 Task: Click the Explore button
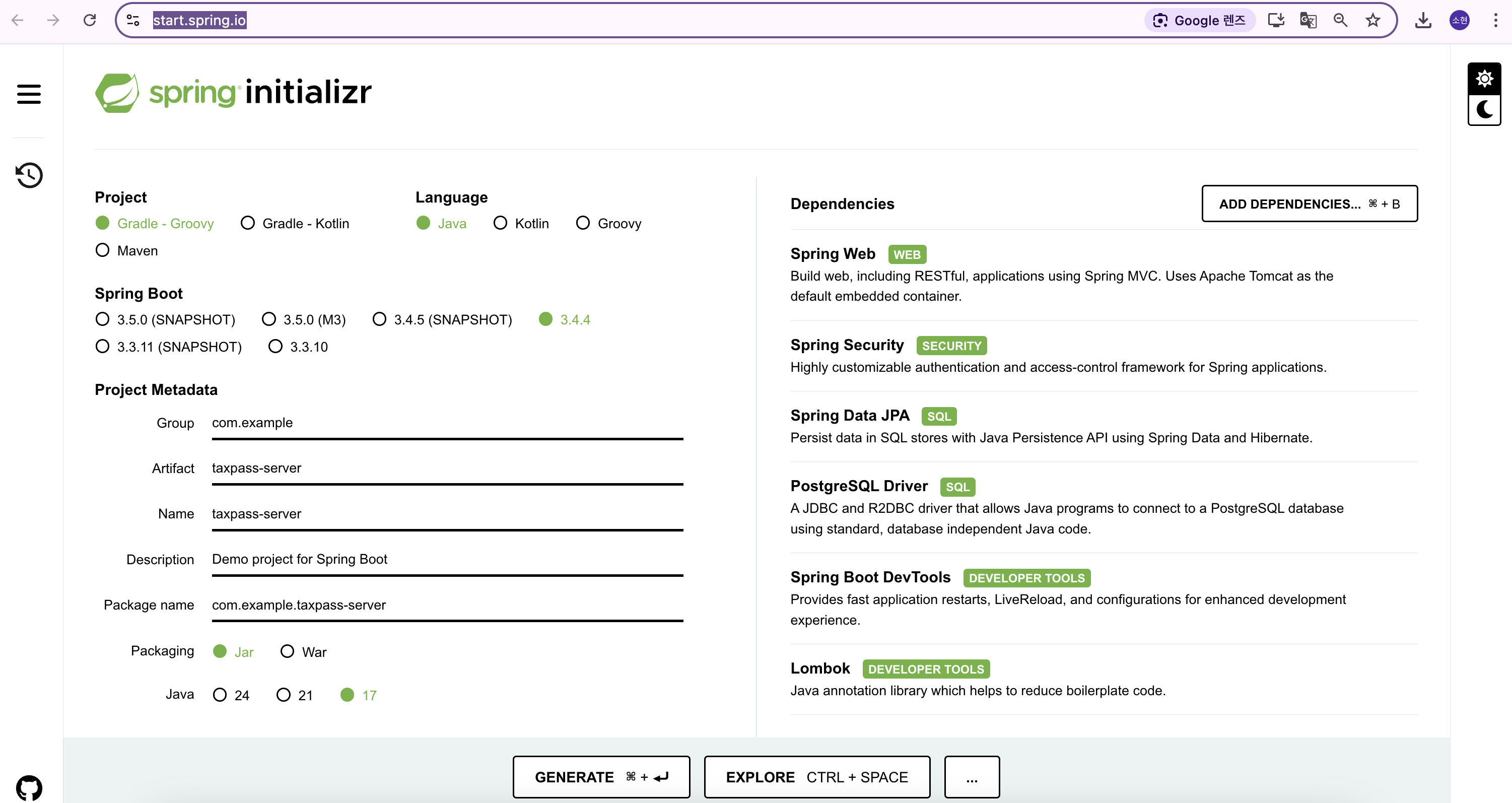pos(816,777)
